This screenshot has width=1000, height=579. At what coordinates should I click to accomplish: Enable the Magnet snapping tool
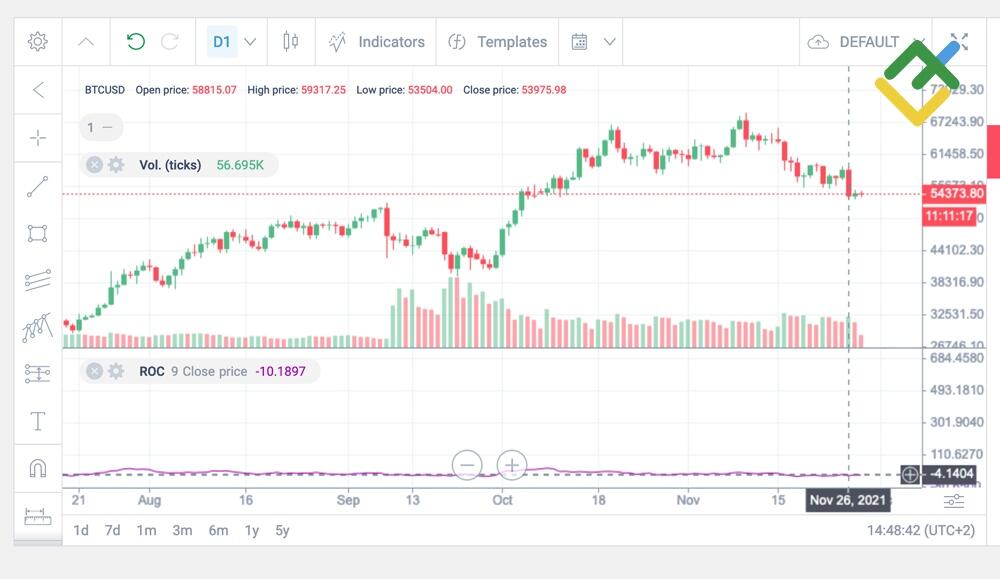click(37, 467)
